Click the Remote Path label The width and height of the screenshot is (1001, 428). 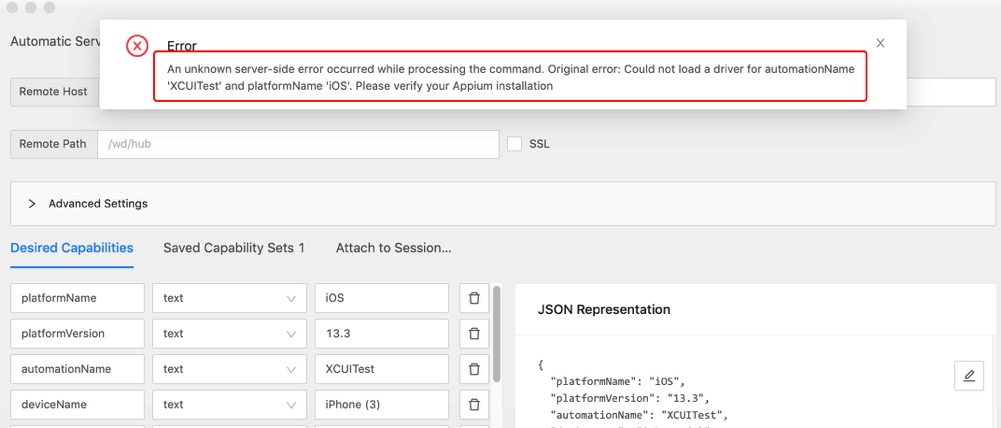tap(54, 144)
